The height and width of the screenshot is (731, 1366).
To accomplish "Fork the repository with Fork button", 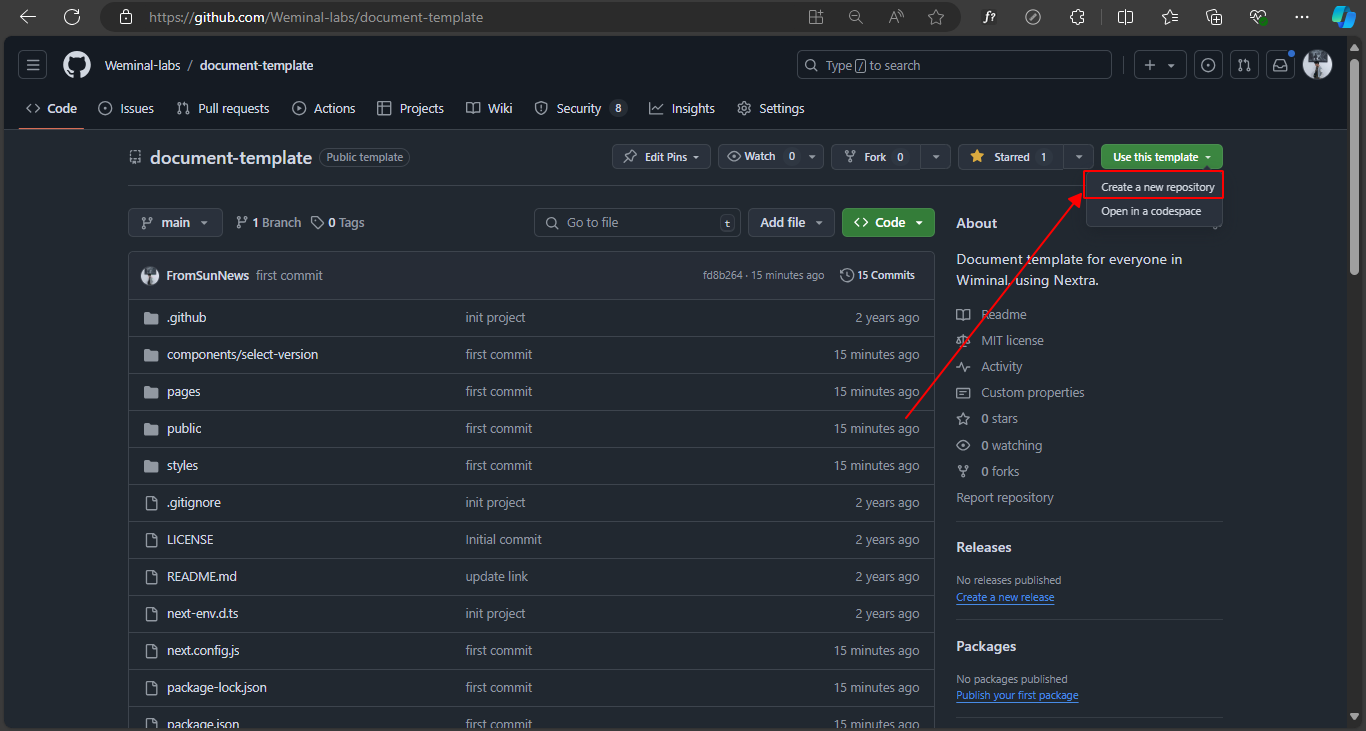I will [x=876, y=157].
